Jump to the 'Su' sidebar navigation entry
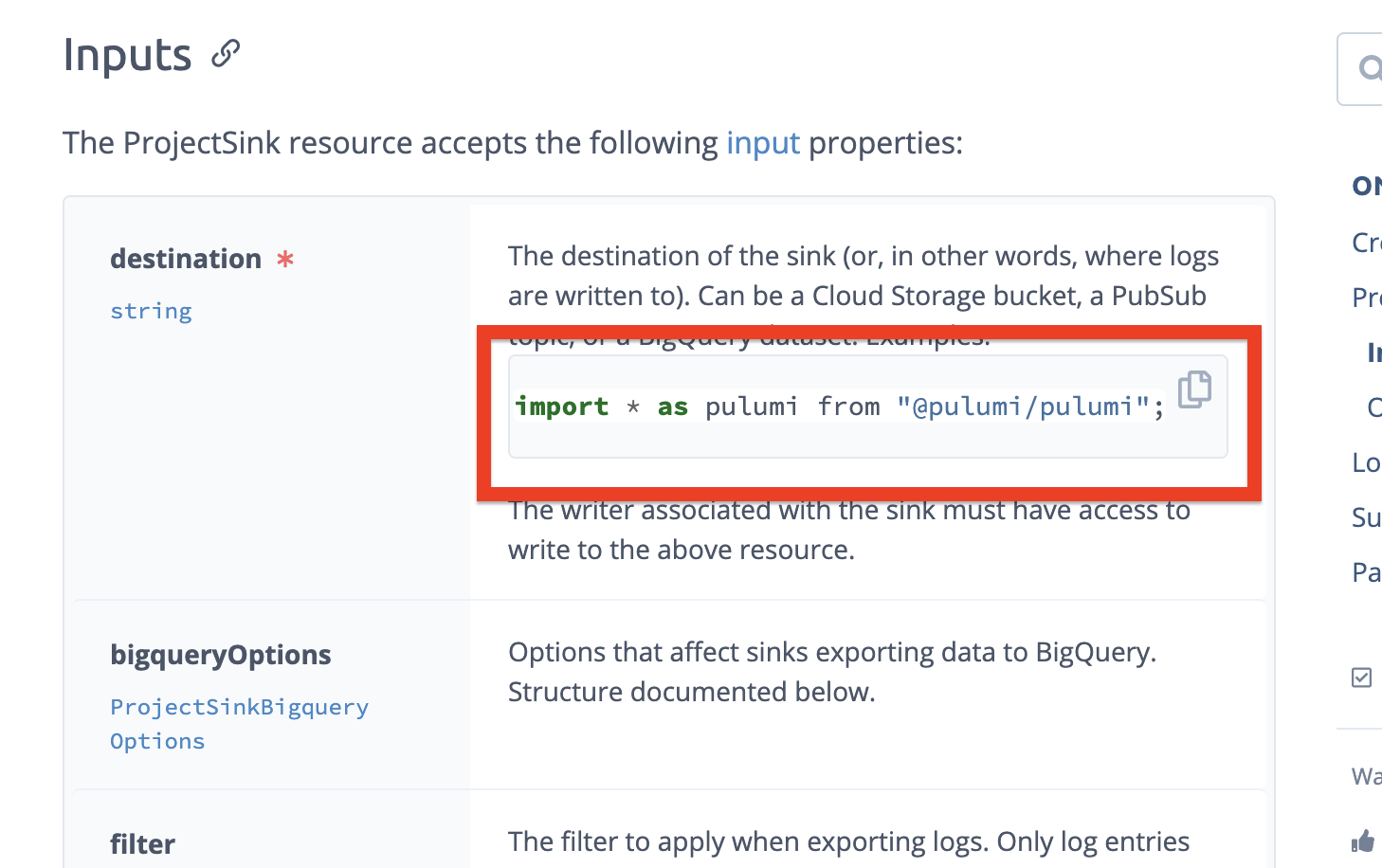 [1367, 517]
